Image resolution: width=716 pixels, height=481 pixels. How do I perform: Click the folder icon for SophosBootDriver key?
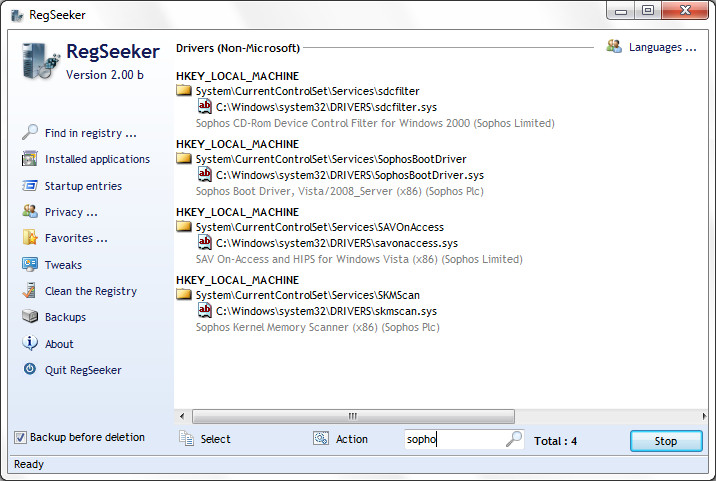tap(184, 159)
